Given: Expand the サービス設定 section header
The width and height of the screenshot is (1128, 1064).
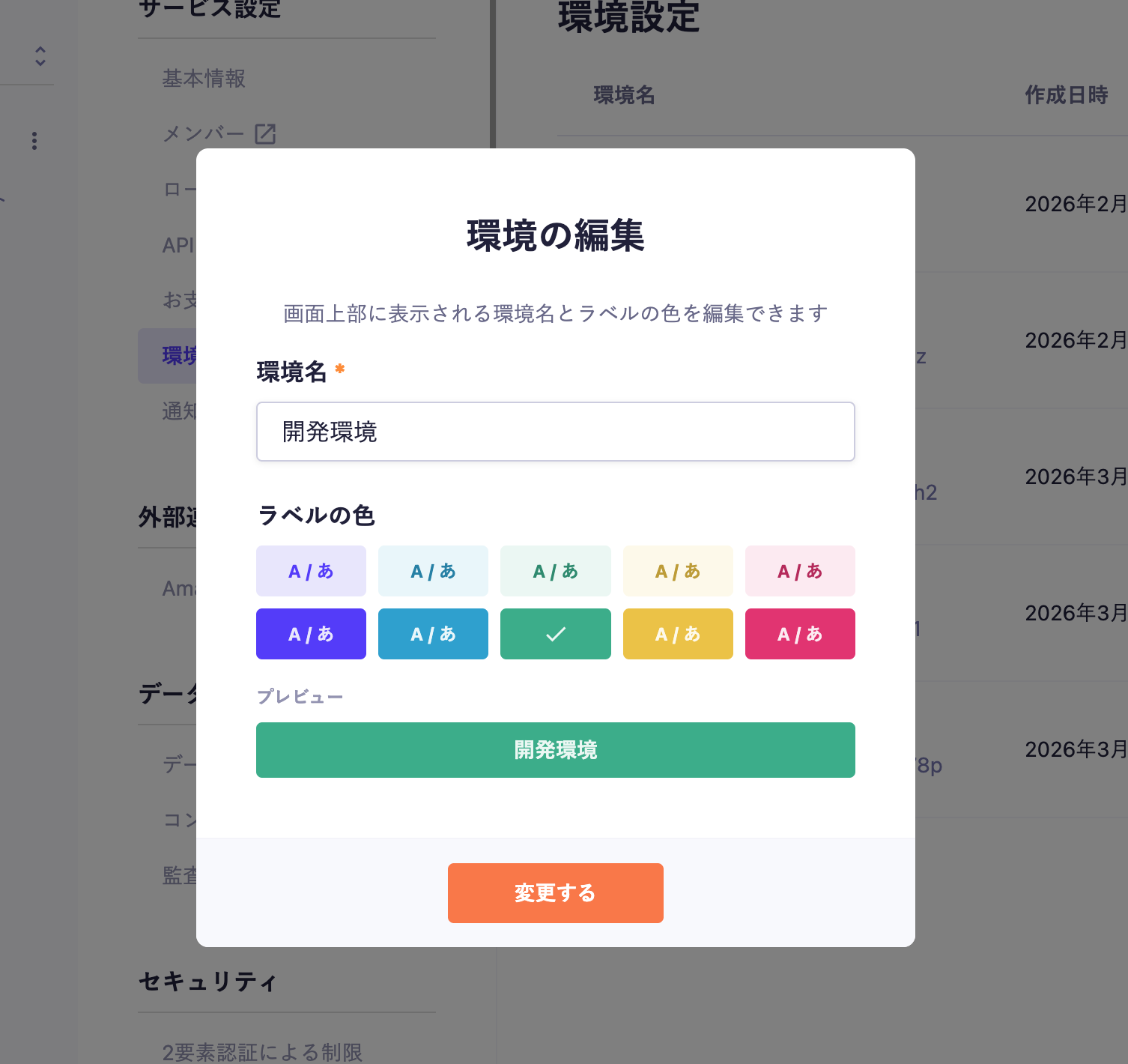Looking at the screenshot, I should coord(210,10).
